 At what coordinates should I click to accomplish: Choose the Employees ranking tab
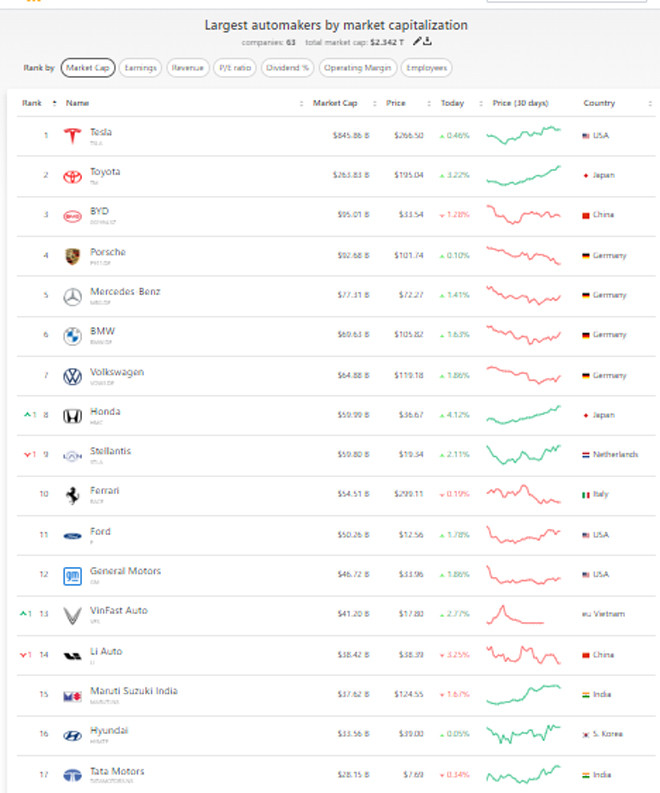(x=427, y=68)
